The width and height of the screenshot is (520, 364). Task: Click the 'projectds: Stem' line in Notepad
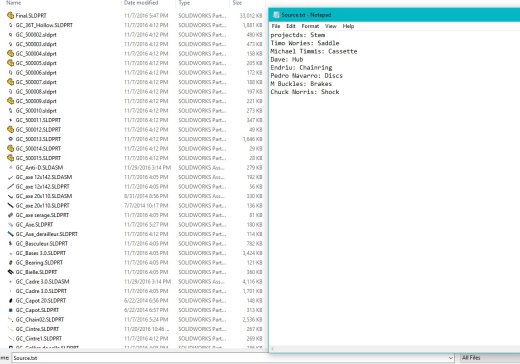point(298,35)
